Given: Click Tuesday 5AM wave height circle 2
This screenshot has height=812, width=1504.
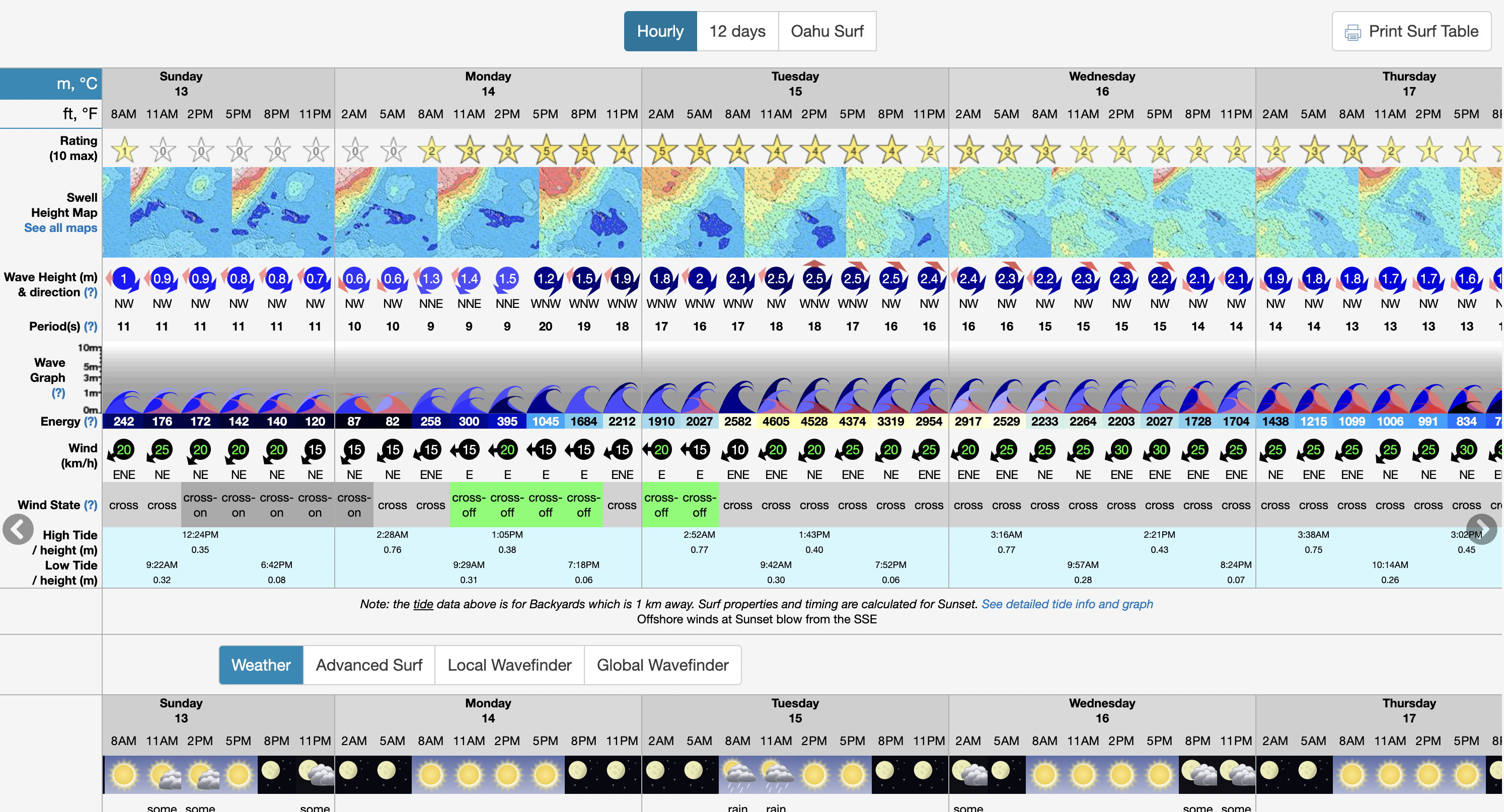Looking at the screenshot, I should (700, 279).
